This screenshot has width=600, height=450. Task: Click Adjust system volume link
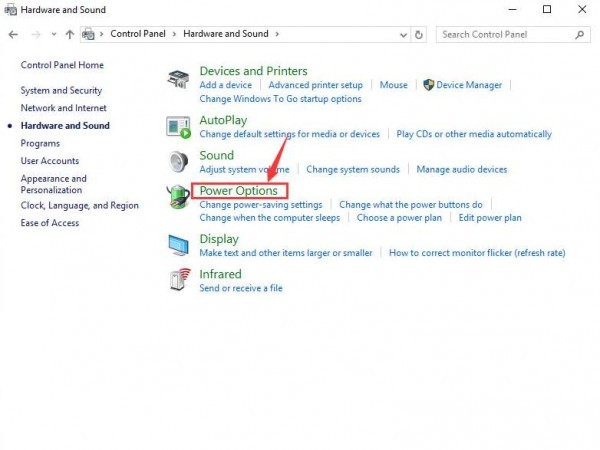coord(244,170)
